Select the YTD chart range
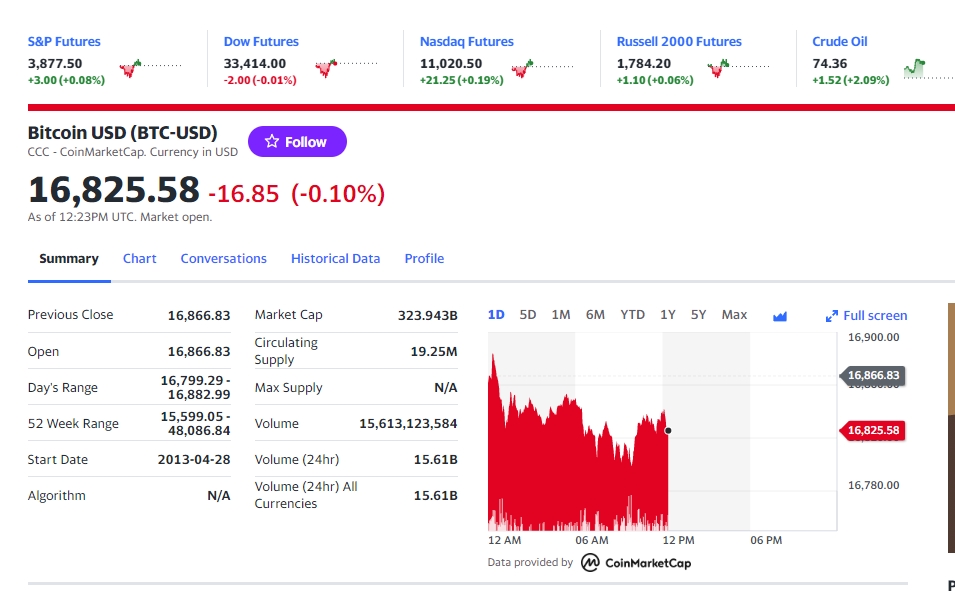The width and height of the screenshot is (955, 605). (632, 315)
